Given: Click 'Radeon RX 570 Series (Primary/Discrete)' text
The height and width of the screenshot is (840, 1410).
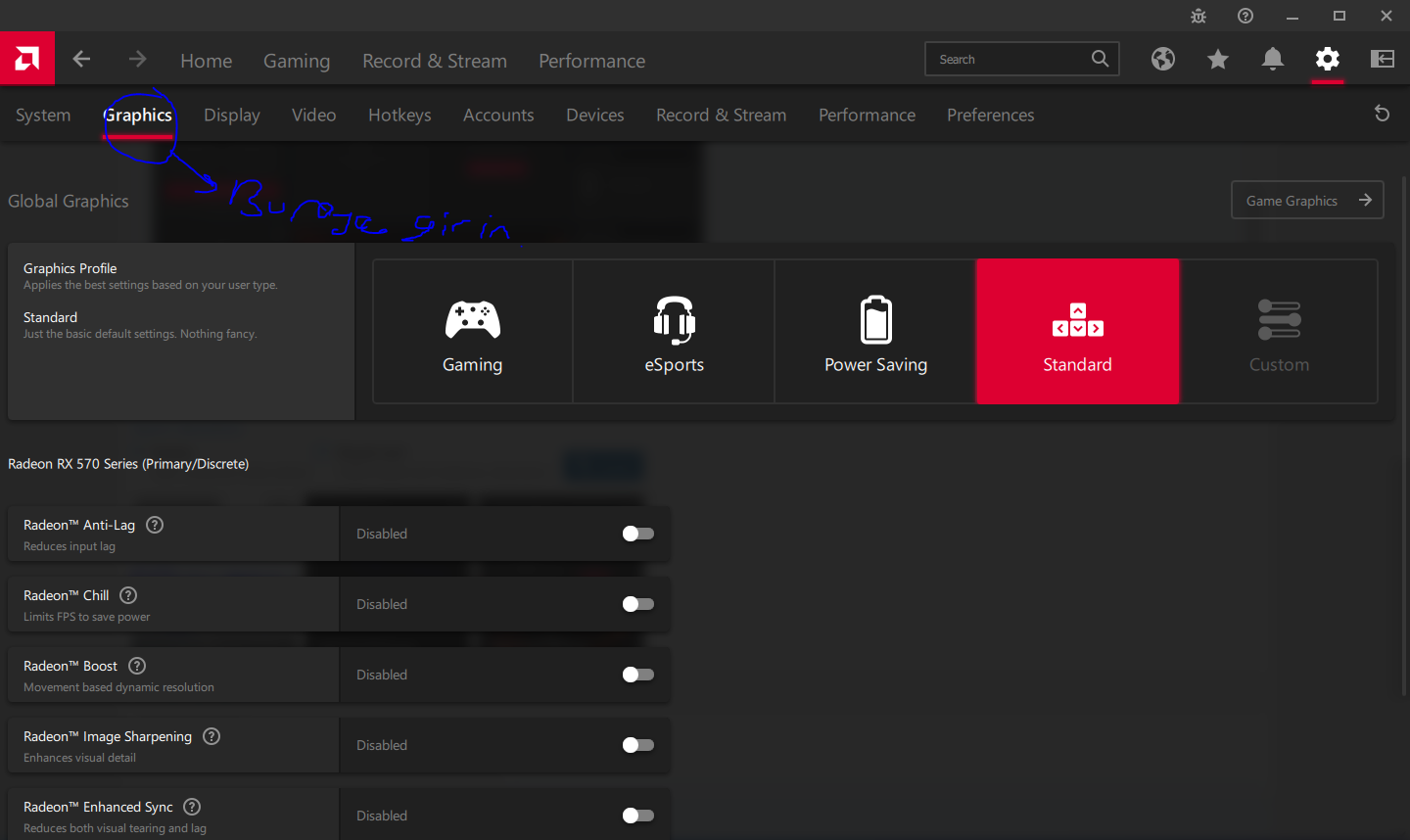Looking at the screenshot, I should (x=128, y=464).
